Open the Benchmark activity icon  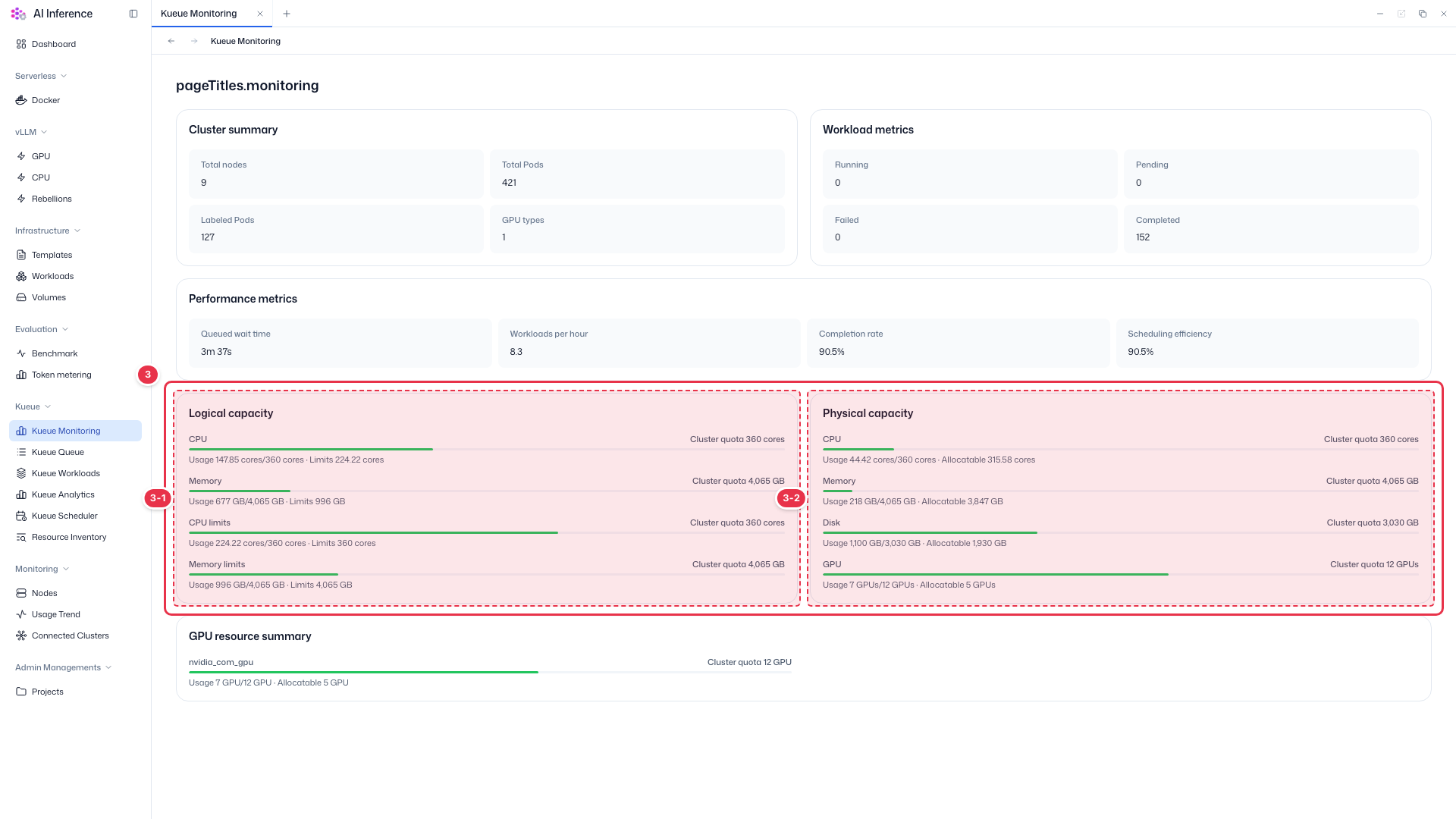tap(21, 353)
